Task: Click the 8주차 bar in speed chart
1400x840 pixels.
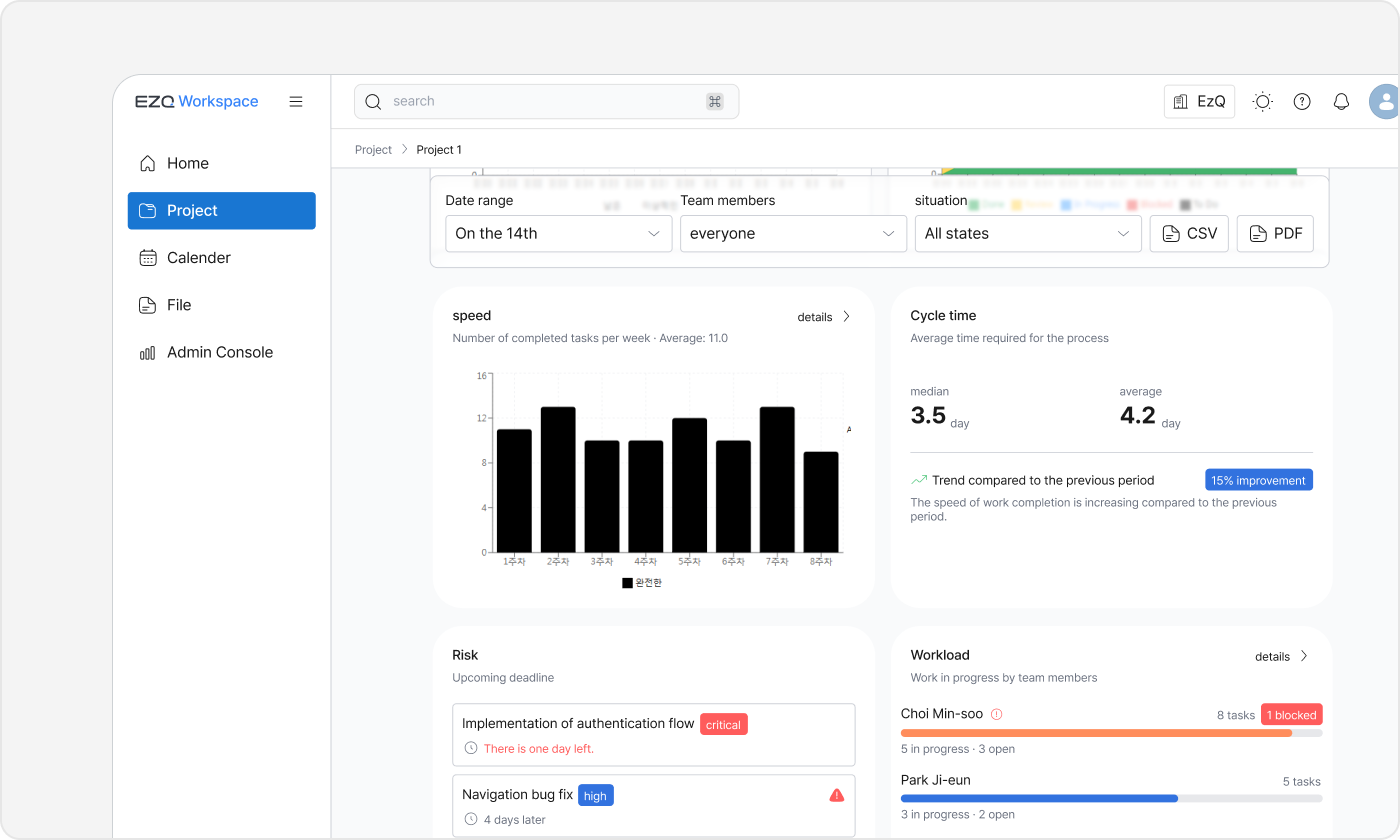Action: pos(821,502)
